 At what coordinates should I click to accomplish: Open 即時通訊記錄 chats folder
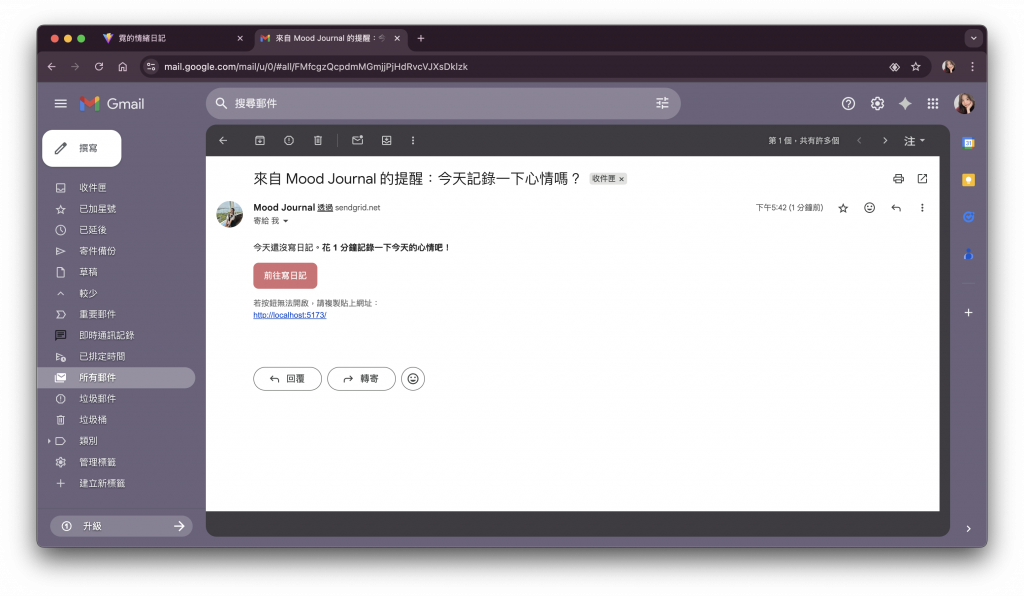point(106,335)
